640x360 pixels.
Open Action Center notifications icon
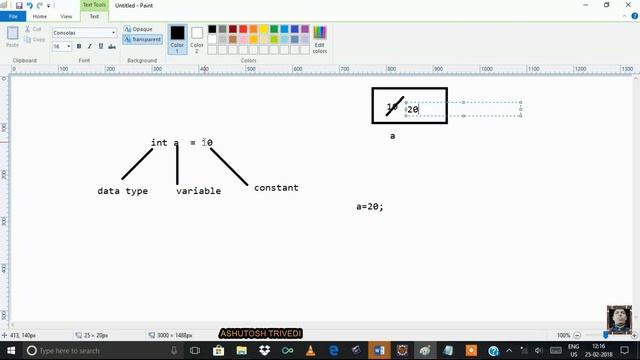pos(624,351)
